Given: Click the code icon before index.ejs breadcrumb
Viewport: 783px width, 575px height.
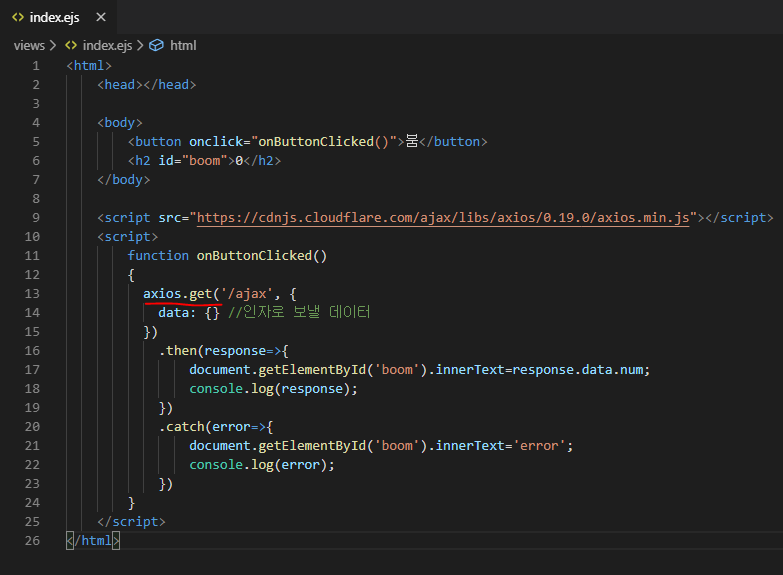Looking at the screenshot, I should pos(71,45).
